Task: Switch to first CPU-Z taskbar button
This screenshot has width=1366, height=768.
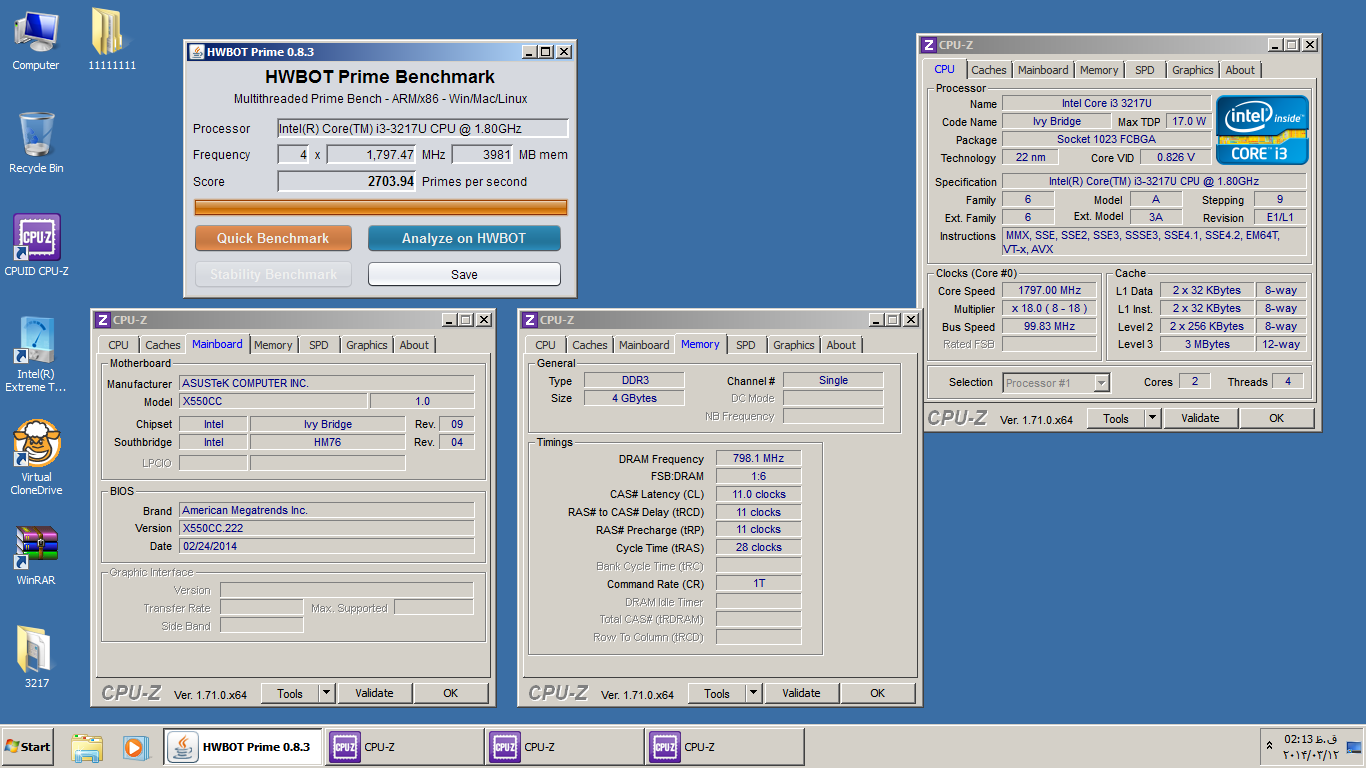Action: click(405, 747)
